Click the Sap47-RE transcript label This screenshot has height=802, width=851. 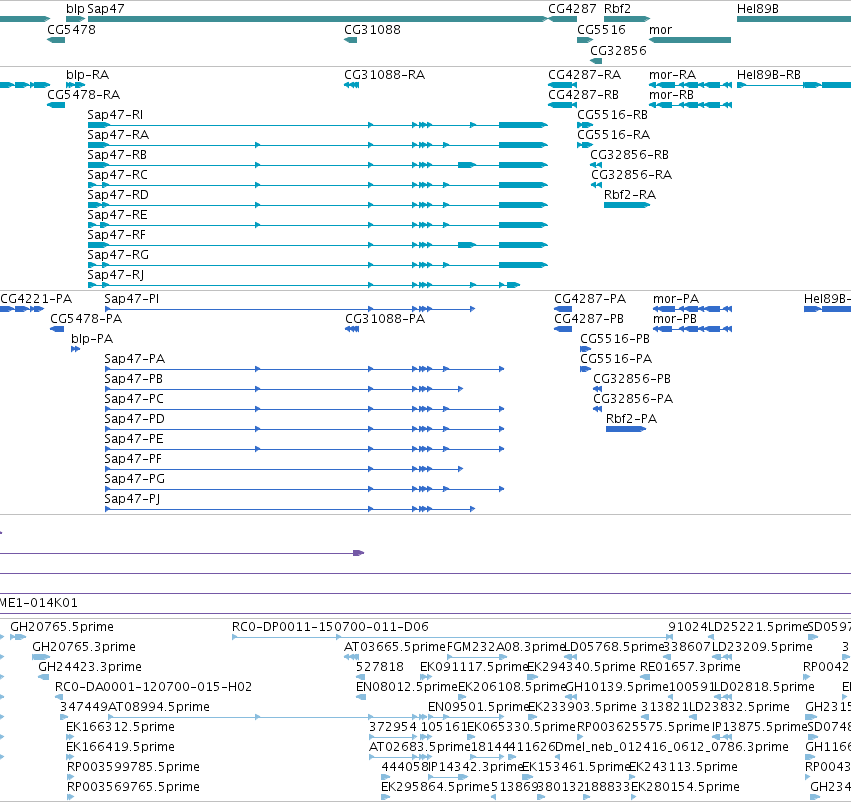(117, 215)
